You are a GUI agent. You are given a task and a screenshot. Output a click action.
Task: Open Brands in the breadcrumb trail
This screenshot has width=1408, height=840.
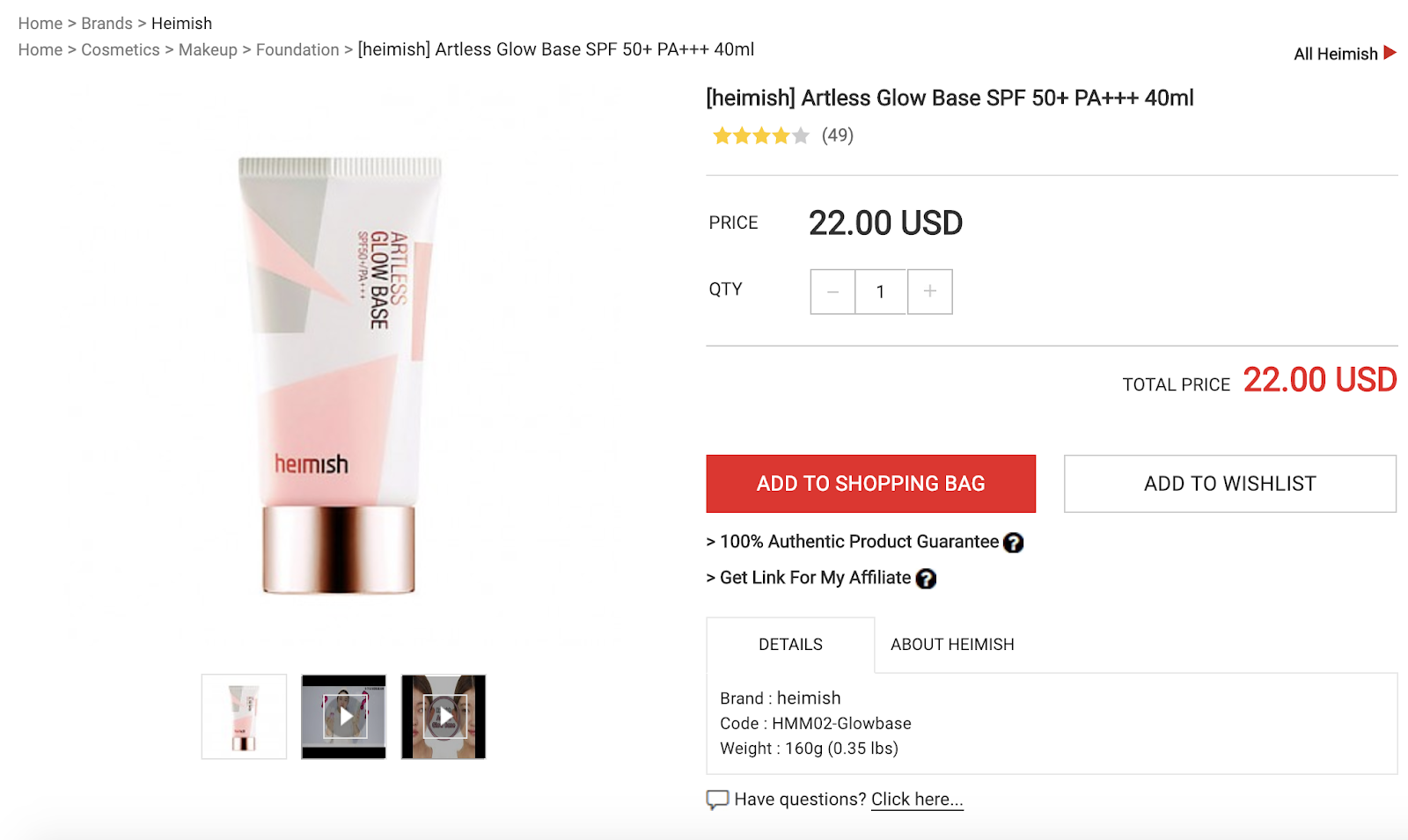tap(106, 24)
